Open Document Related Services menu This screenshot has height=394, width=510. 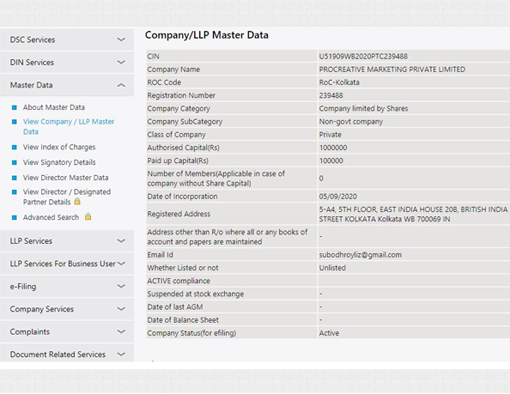tap(67, 353)
